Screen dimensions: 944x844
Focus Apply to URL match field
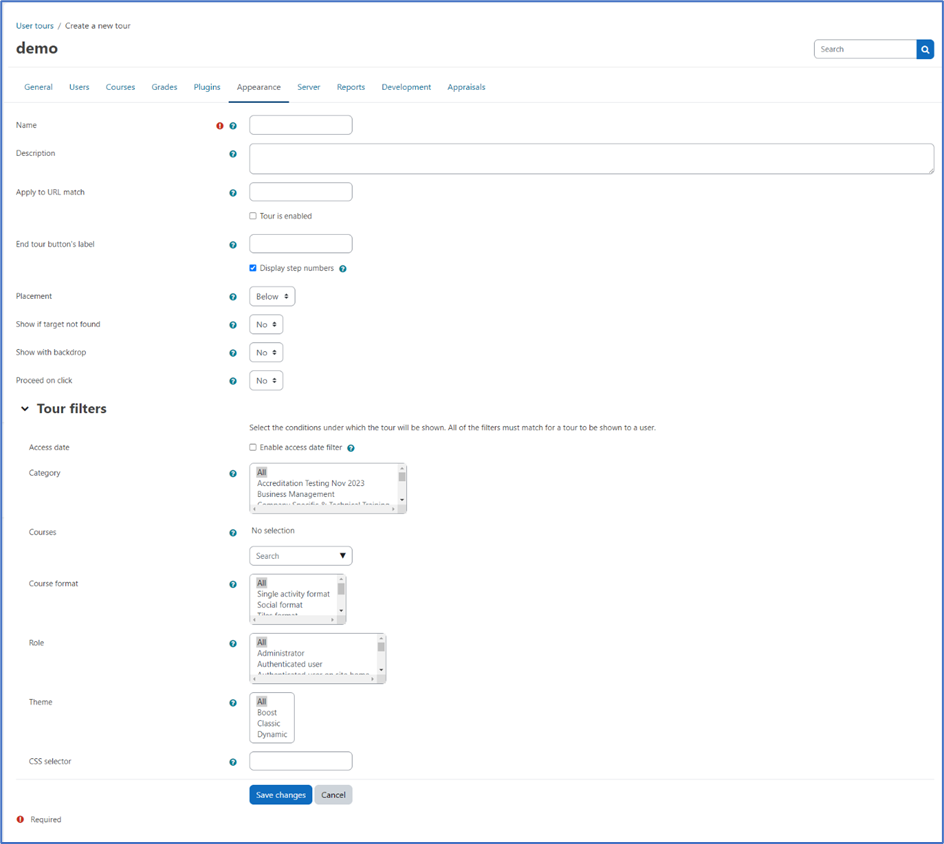301,192
